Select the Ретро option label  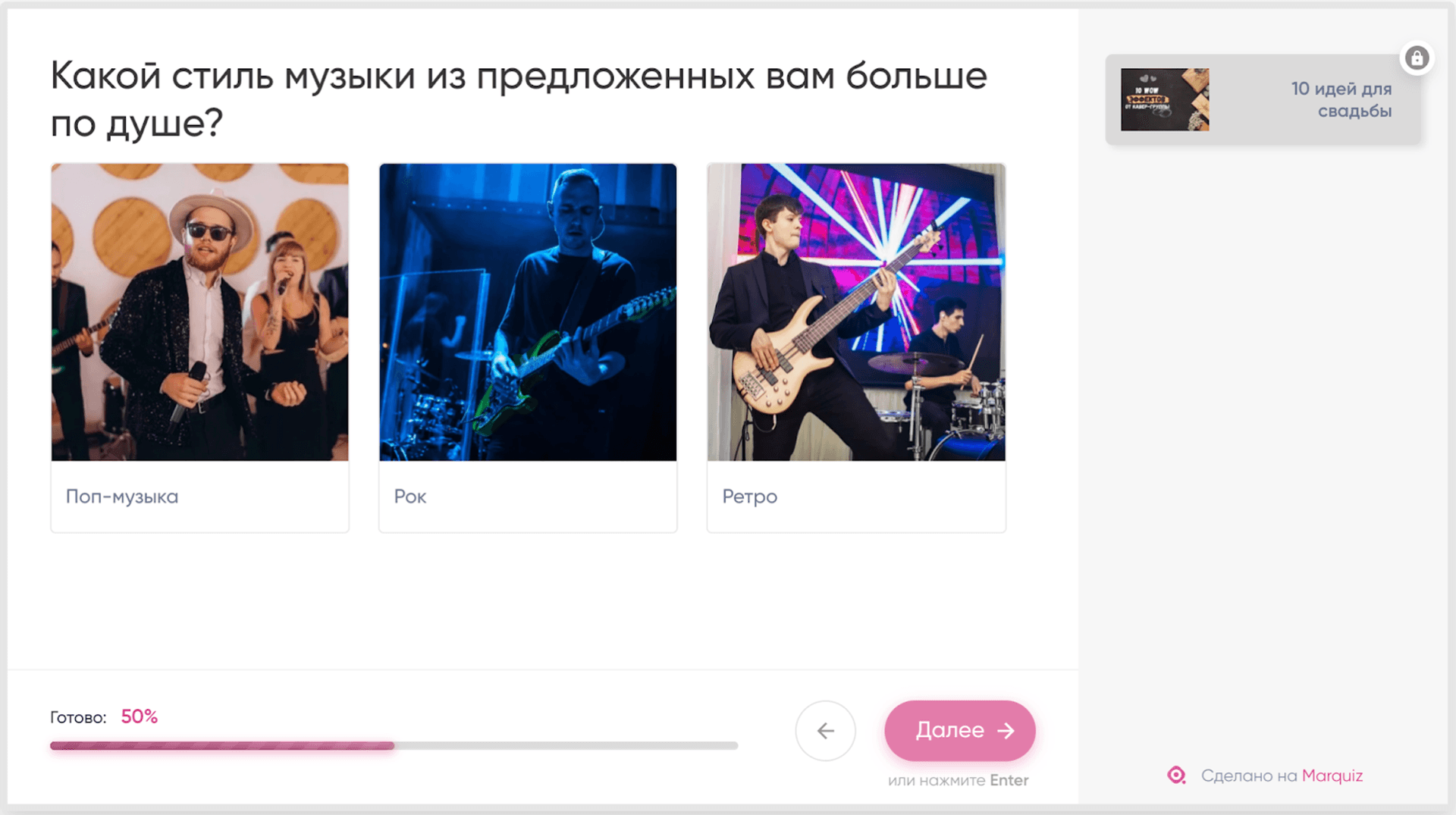pyautogui.click(x=750, y=497)
